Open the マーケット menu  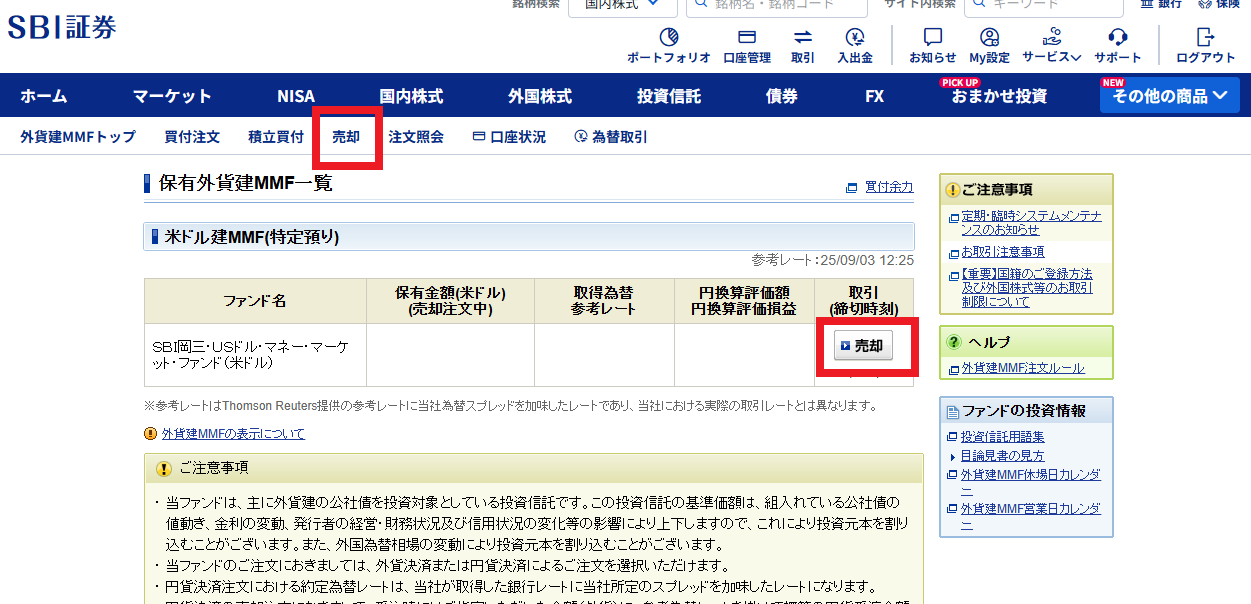click(172, 96)
